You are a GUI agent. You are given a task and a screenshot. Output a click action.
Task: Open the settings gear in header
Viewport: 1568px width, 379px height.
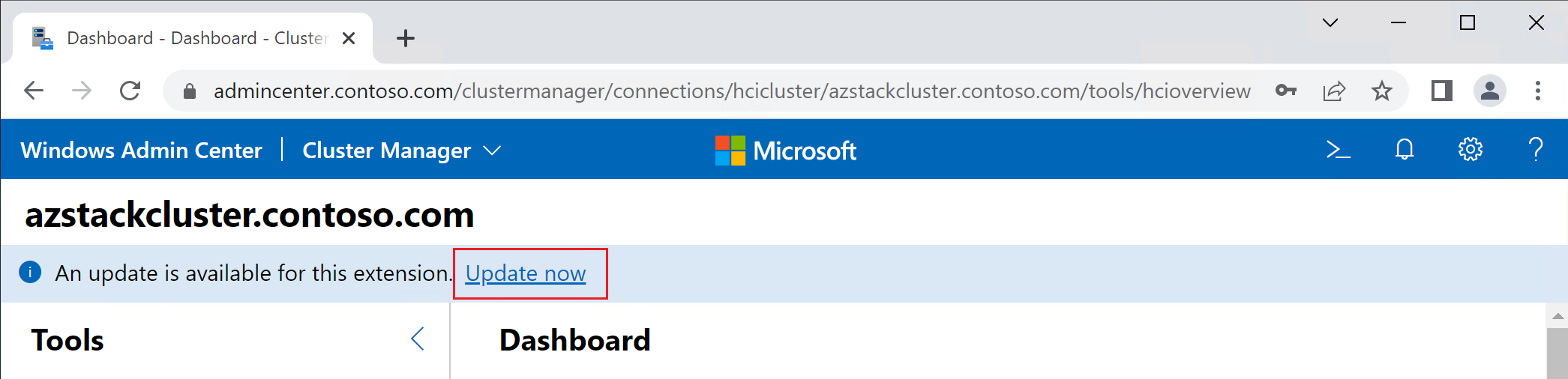tap(1471, 150)
